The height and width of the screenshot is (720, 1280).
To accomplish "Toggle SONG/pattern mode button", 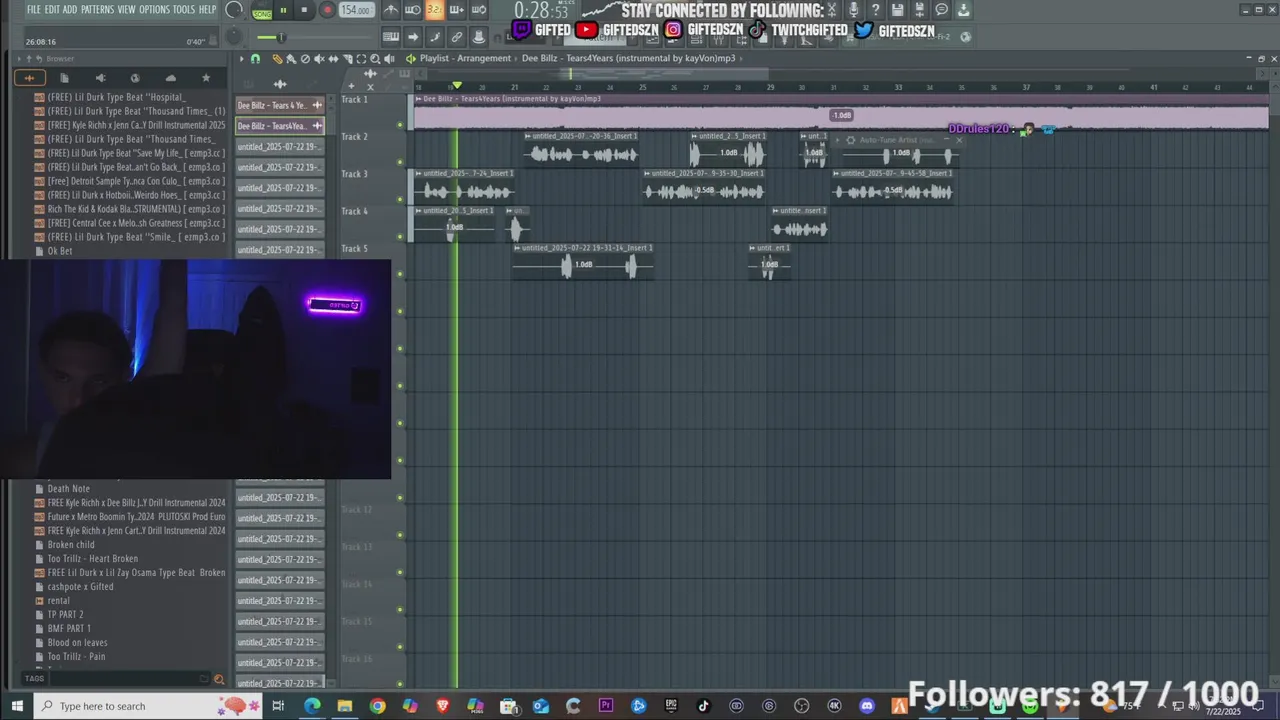I will point(262,11).
